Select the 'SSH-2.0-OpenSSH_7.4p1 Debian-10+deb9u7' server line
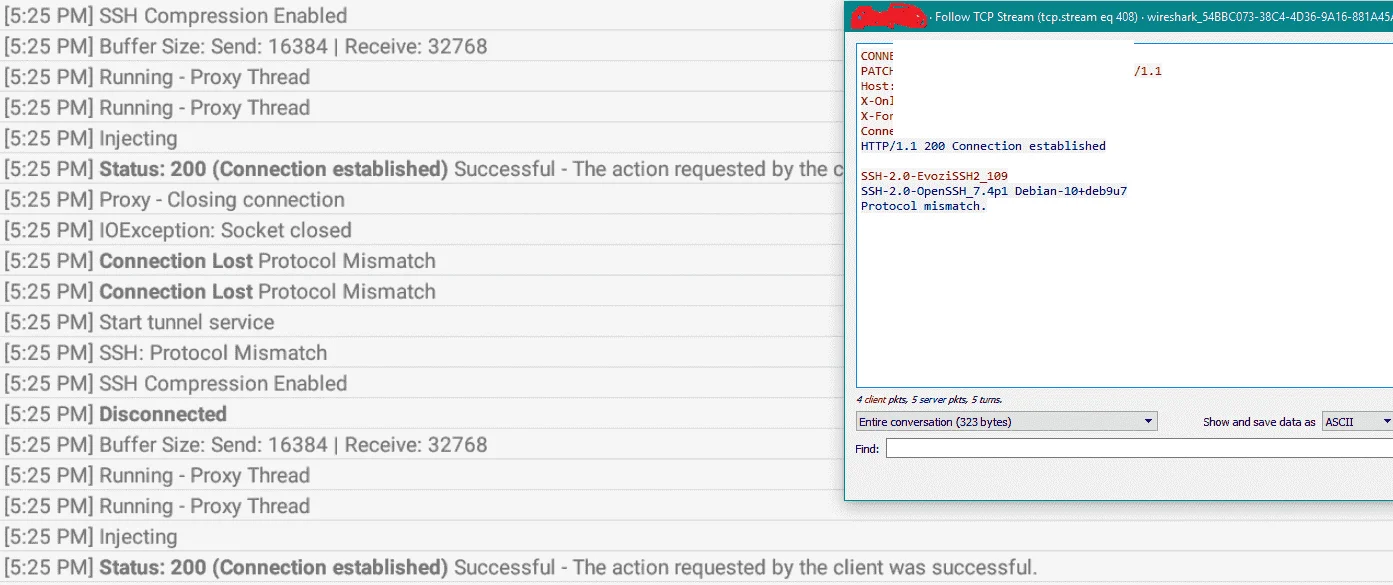Screen dimensions: 1393x585 coord(994,191)
